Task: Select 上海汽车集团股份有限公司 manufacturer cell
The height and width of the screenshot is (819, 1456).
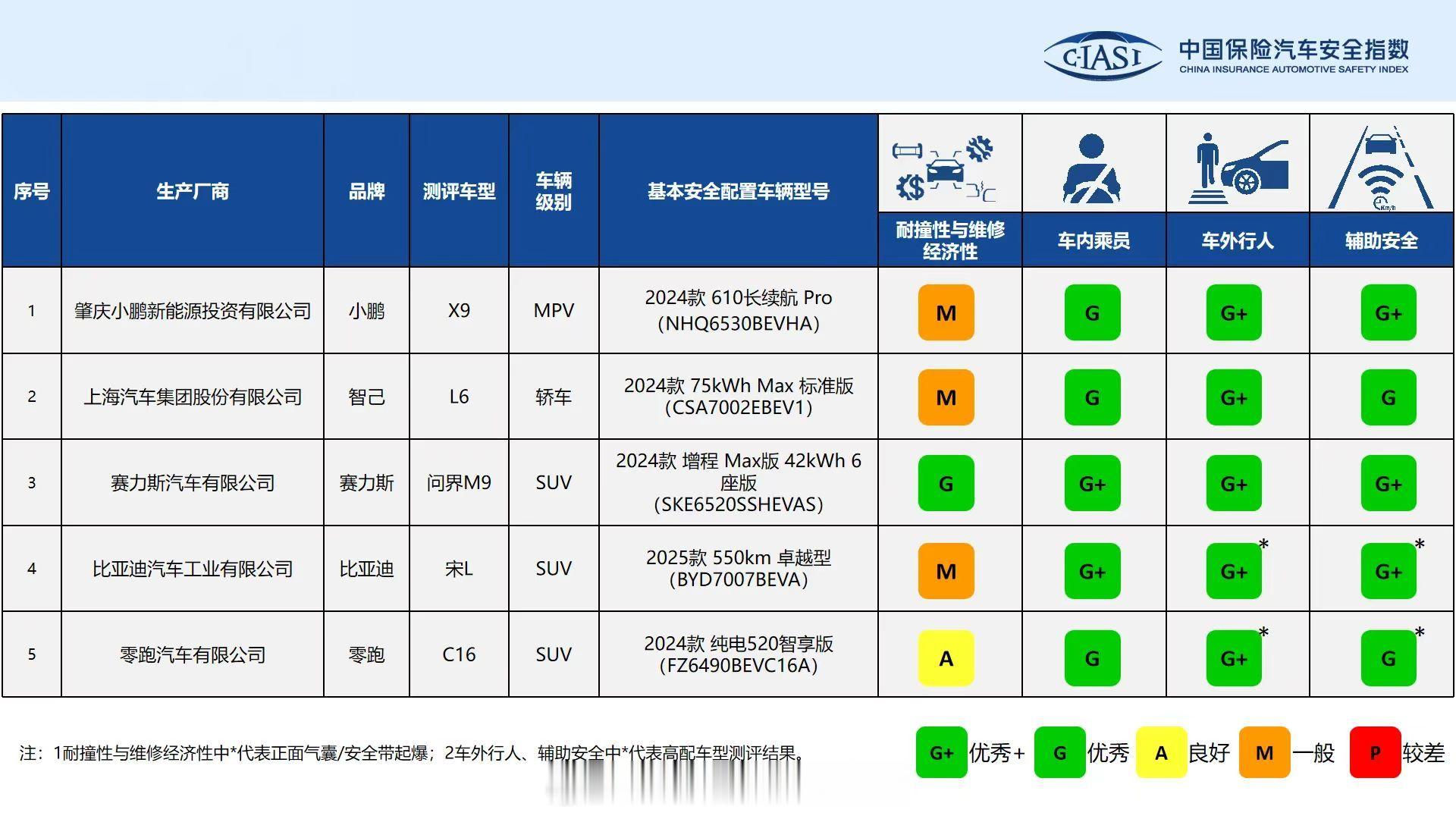Action: point(193,397)
